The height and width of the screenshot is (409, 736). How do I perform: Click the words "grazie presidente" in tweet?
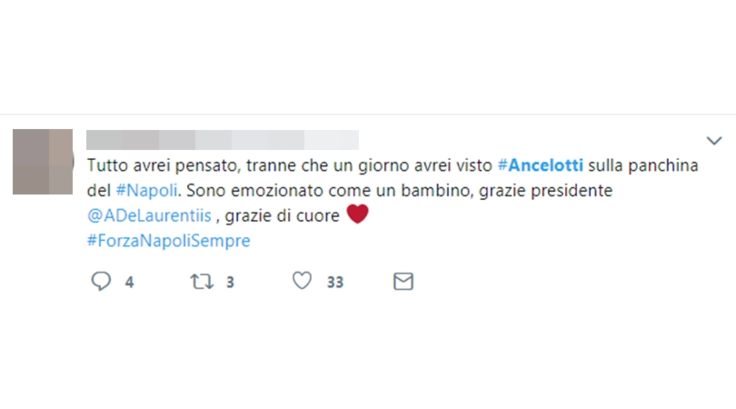click(x=546, y=191)
